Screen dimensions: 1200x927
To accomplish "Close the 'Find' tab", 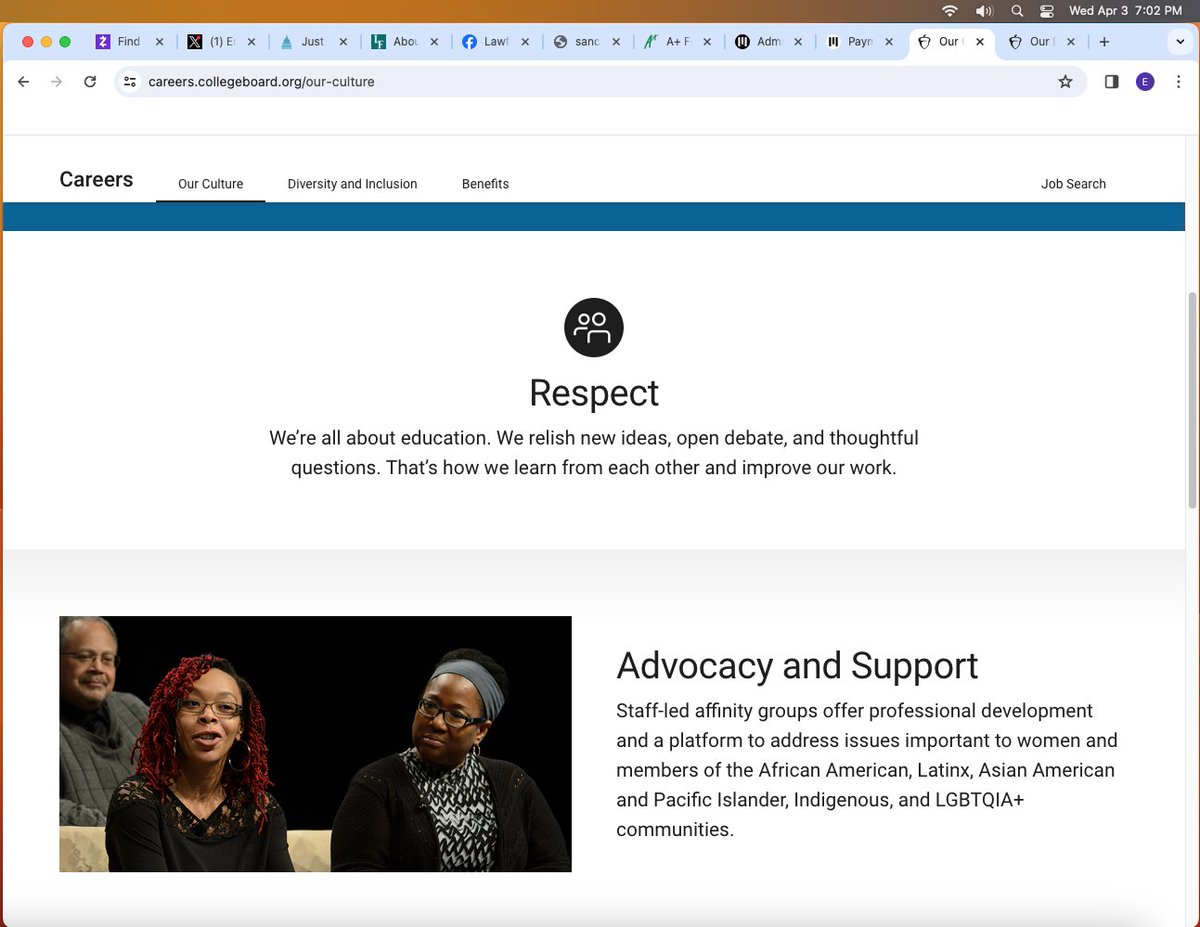I will click(159, 42).
